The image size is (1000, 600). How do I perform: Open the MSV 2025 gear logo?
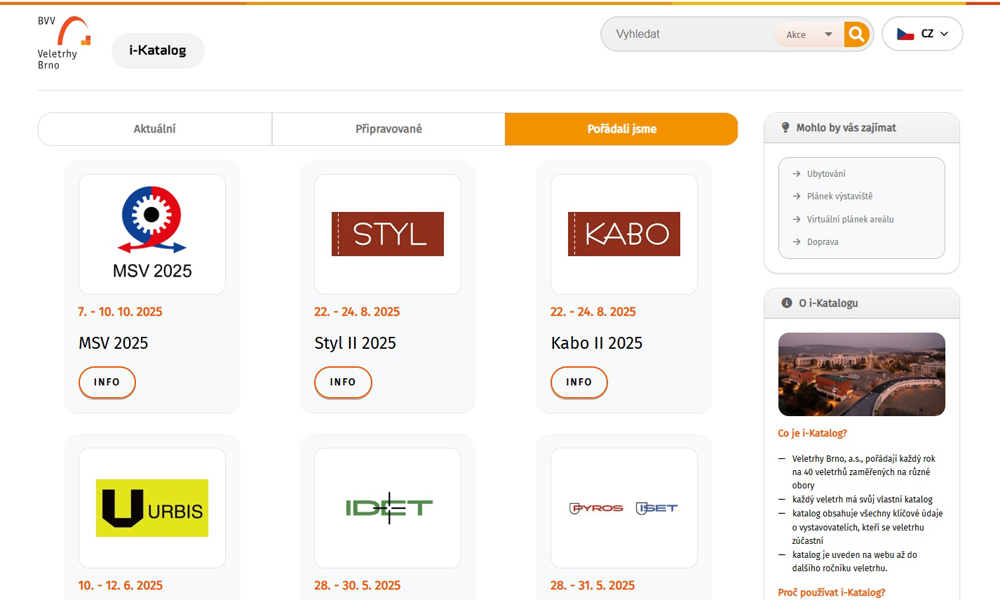[152, 234]
